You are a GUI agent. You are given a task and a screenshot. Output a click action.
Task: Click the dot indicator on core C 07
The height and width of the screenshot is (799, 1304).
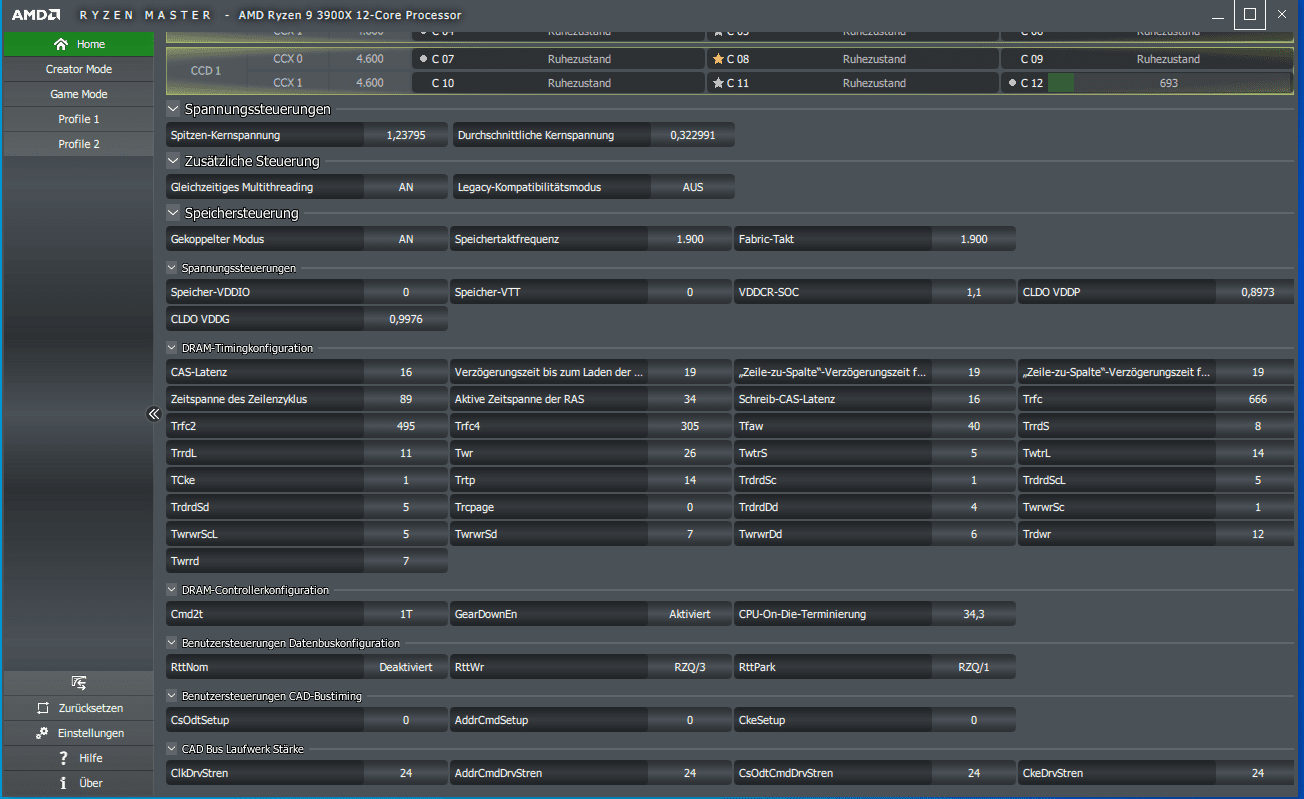pyautogui.click(x=423, y=59)
